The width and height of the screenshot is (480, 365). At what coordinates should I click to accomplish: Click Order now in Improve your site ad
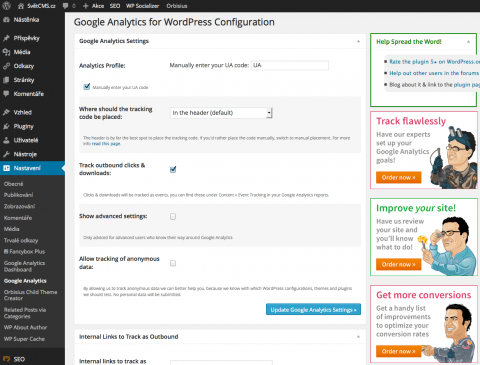[399, 264]
